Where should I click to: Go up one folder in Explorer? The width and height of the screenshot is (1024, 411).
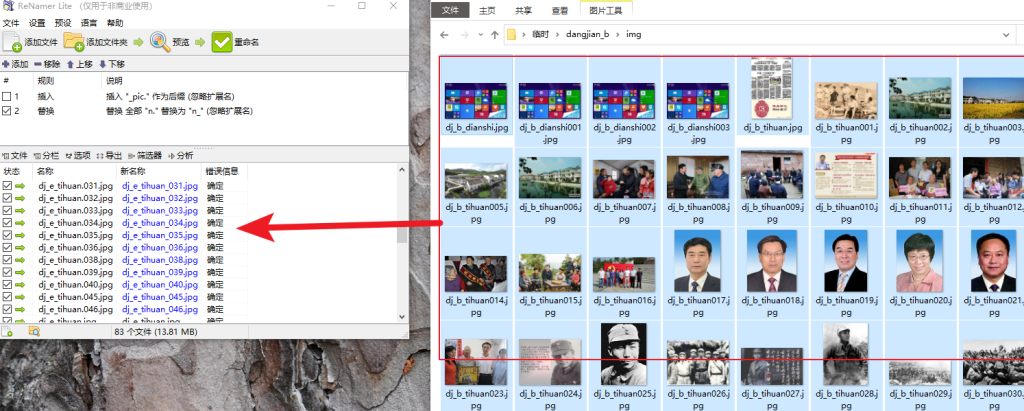[495, 34]
